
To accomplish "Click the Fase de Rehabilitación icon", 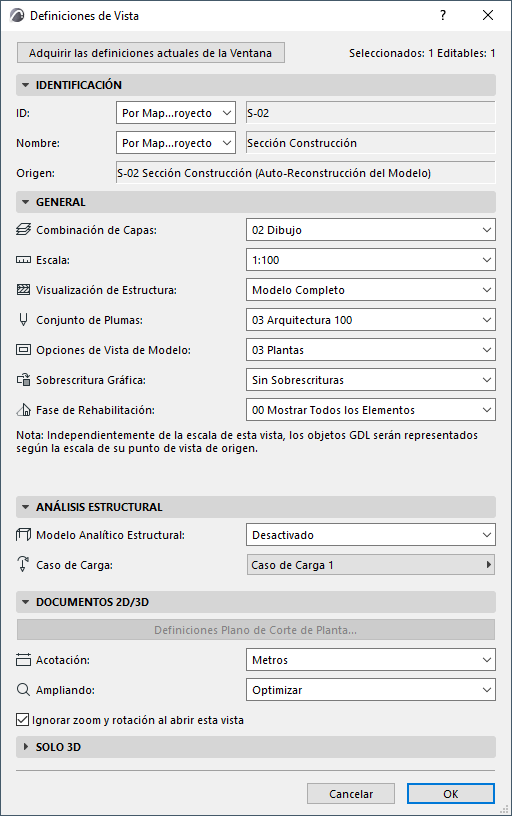I will [23, 410].
